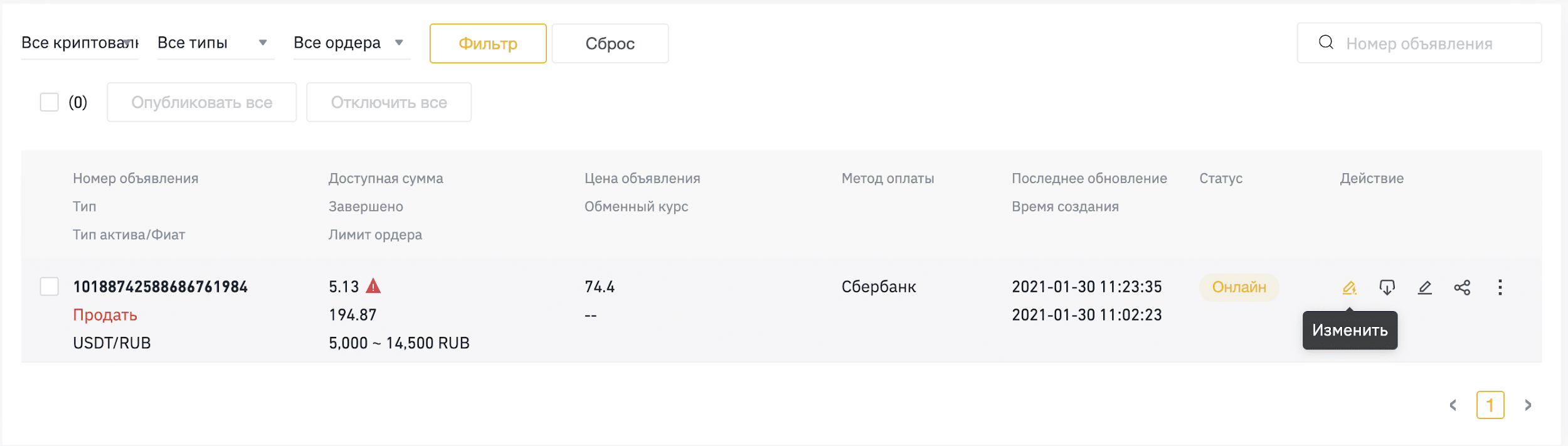The image size is (1568, 446).
Task: Toggle the select-all checkbox next to (0)
Action: coord(49,102)
